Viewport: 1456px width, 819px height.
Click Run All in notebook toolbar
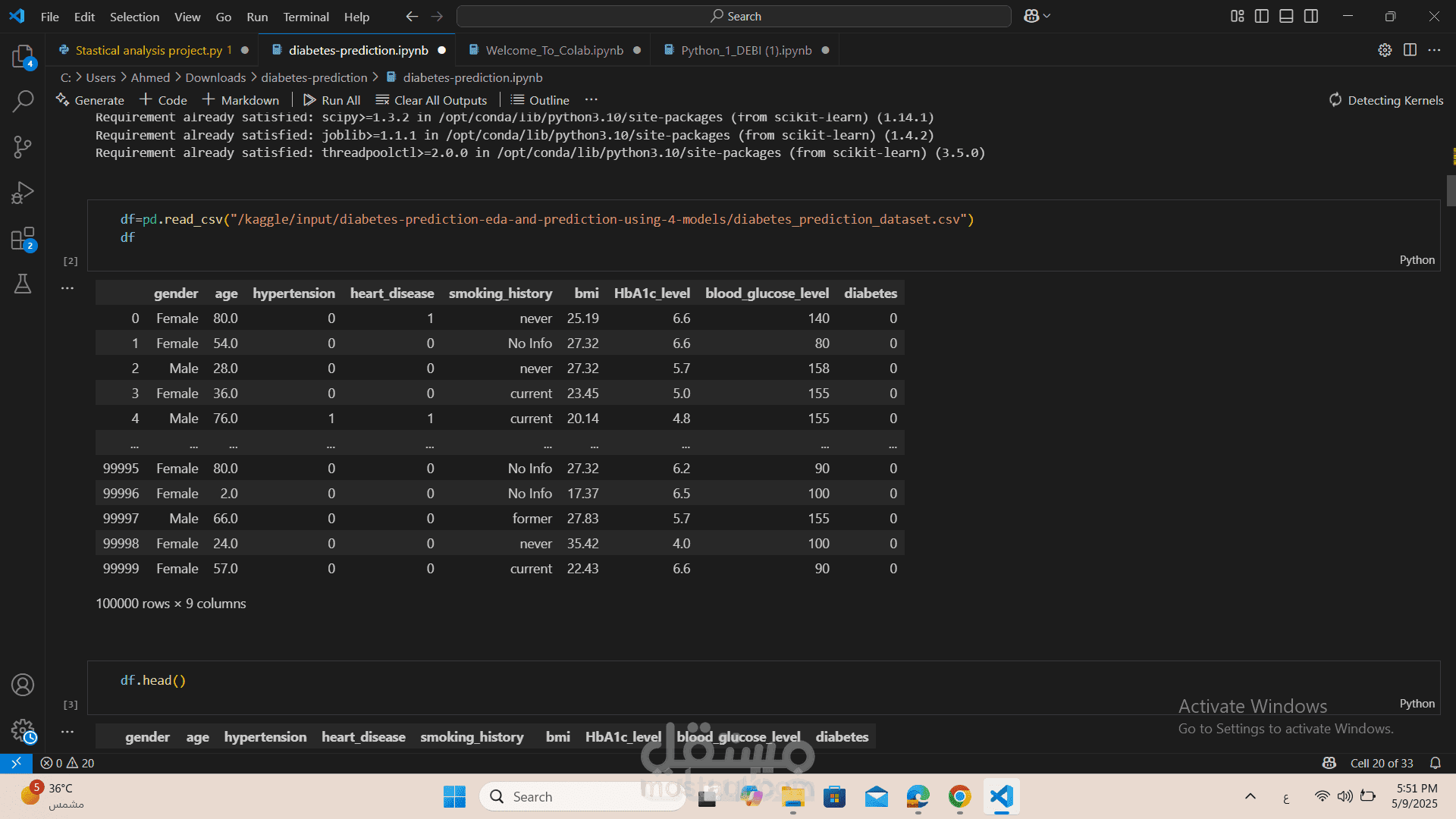pyautogui.click(x=332, y=100)
